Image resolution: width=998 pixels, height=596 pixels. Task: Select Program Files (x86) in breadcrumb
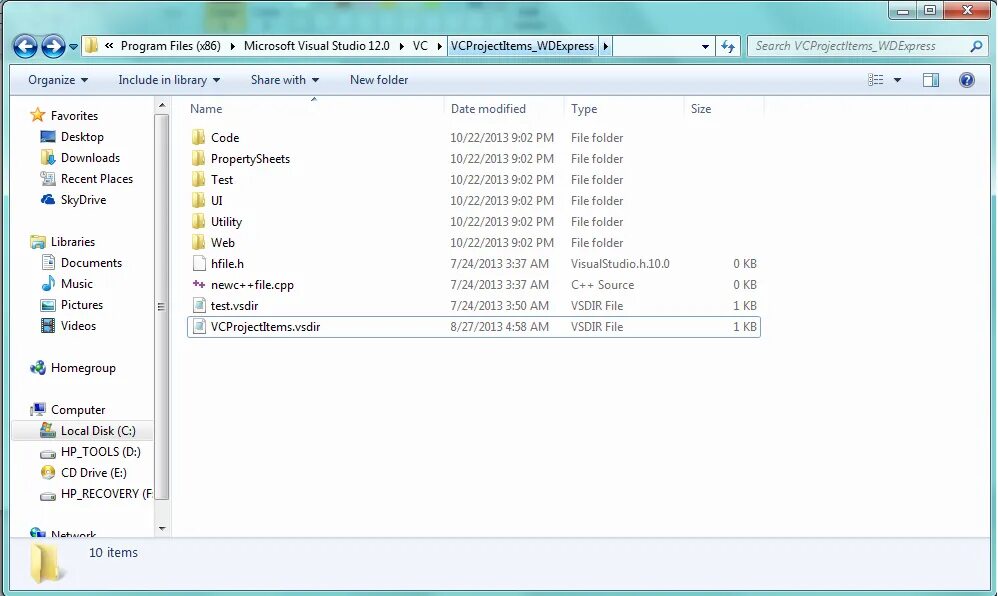coord(171,46)
